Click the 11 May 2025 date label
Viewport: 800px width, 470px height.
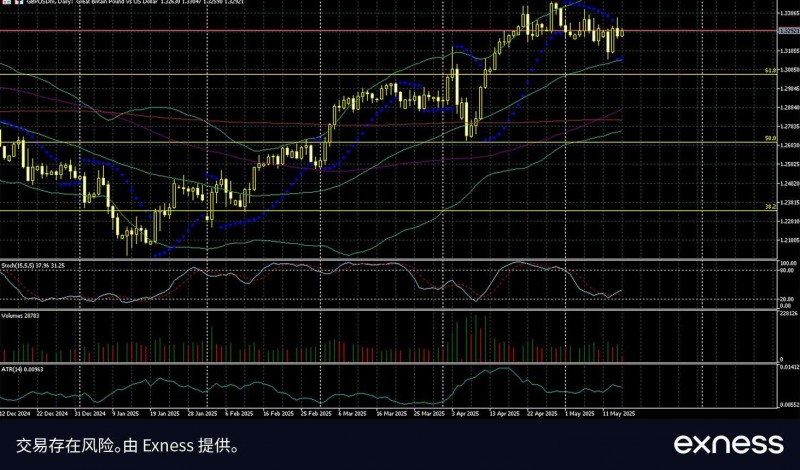pyautogui.click(x=619, y=413)
